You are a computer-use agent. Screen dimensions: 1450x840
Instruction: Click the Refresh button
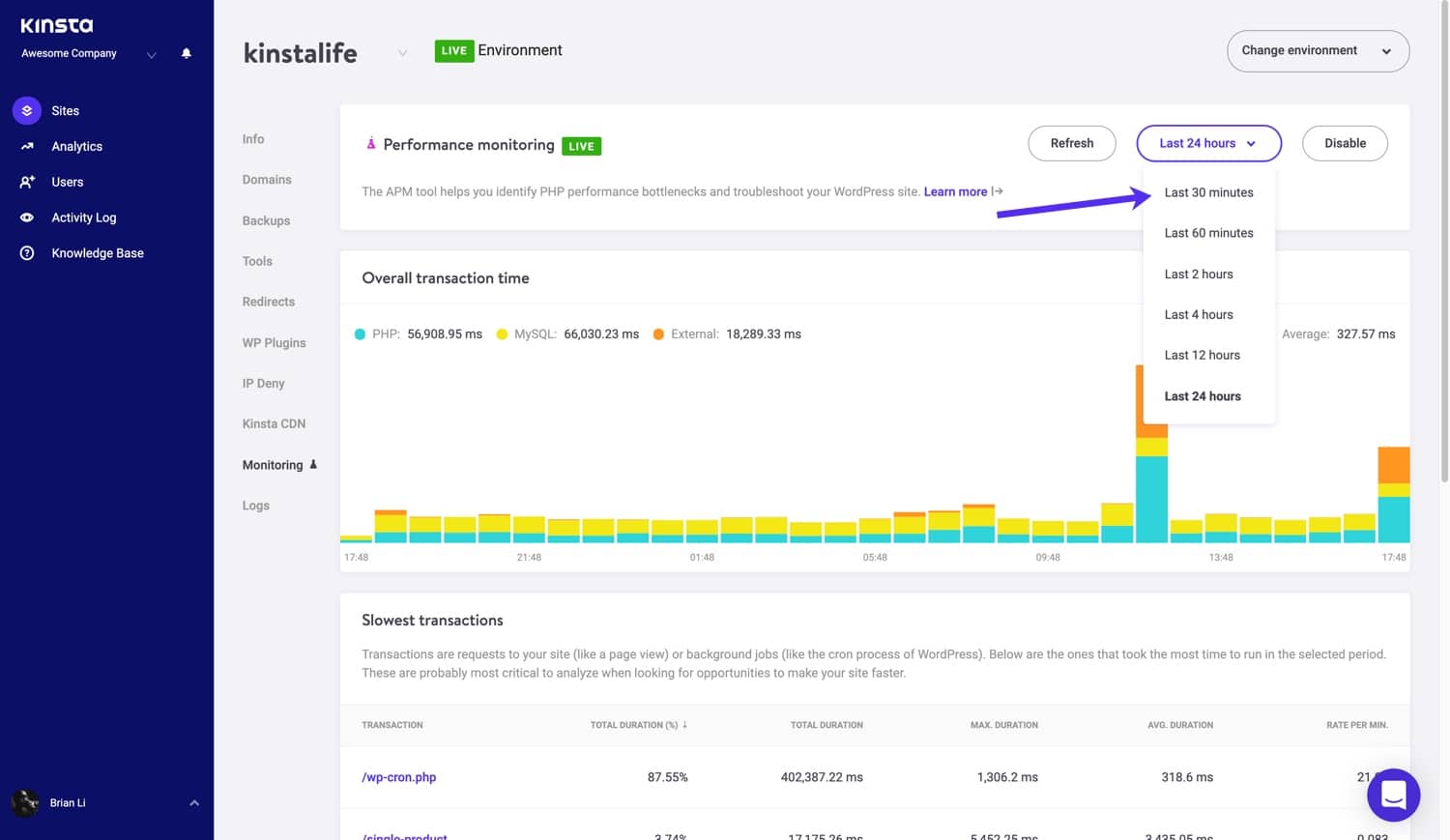1072,143
